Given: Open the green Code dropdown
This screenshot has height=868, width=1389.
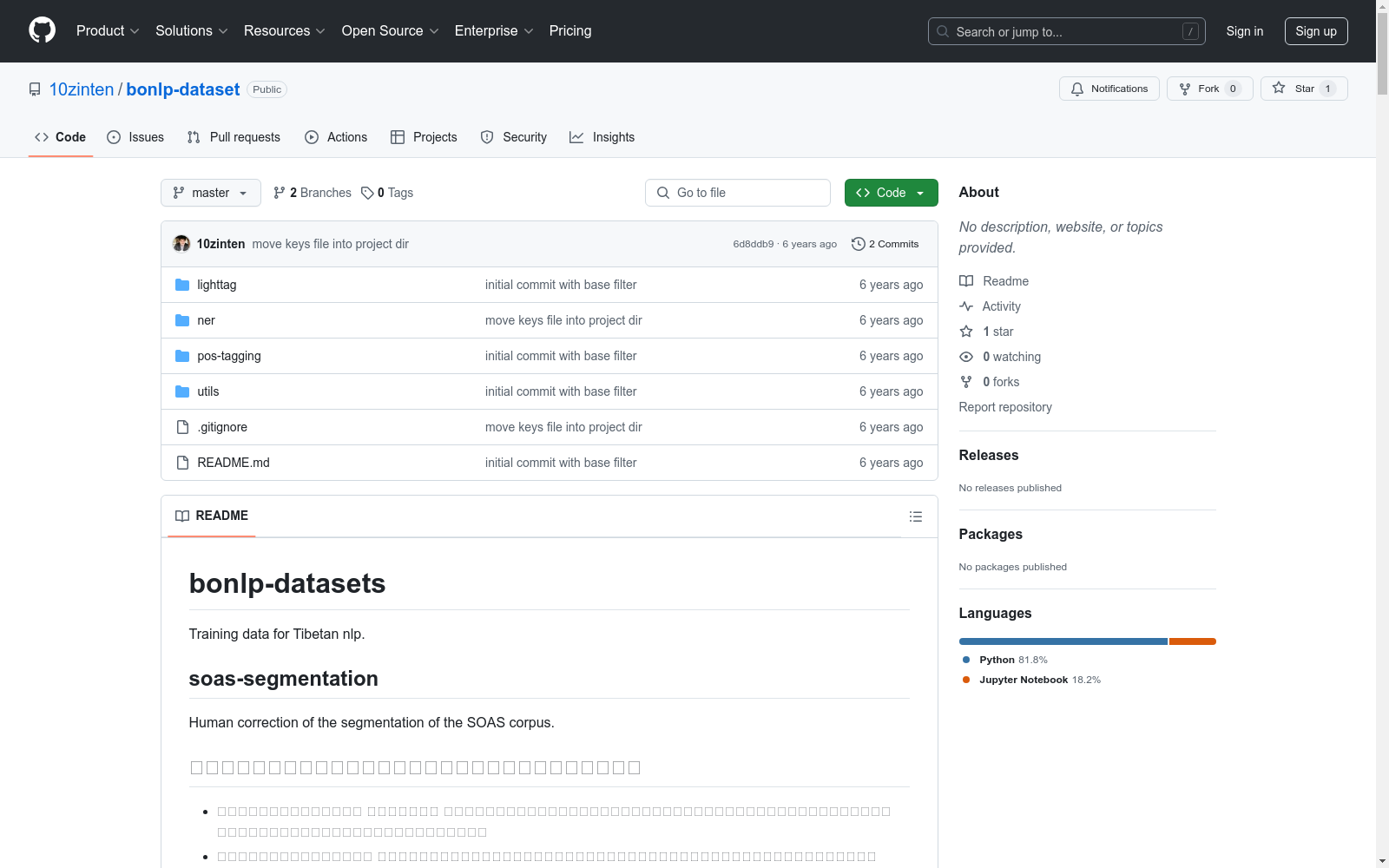Looking at the screenshot, I should pyautogui.click(x=891, y=193).
